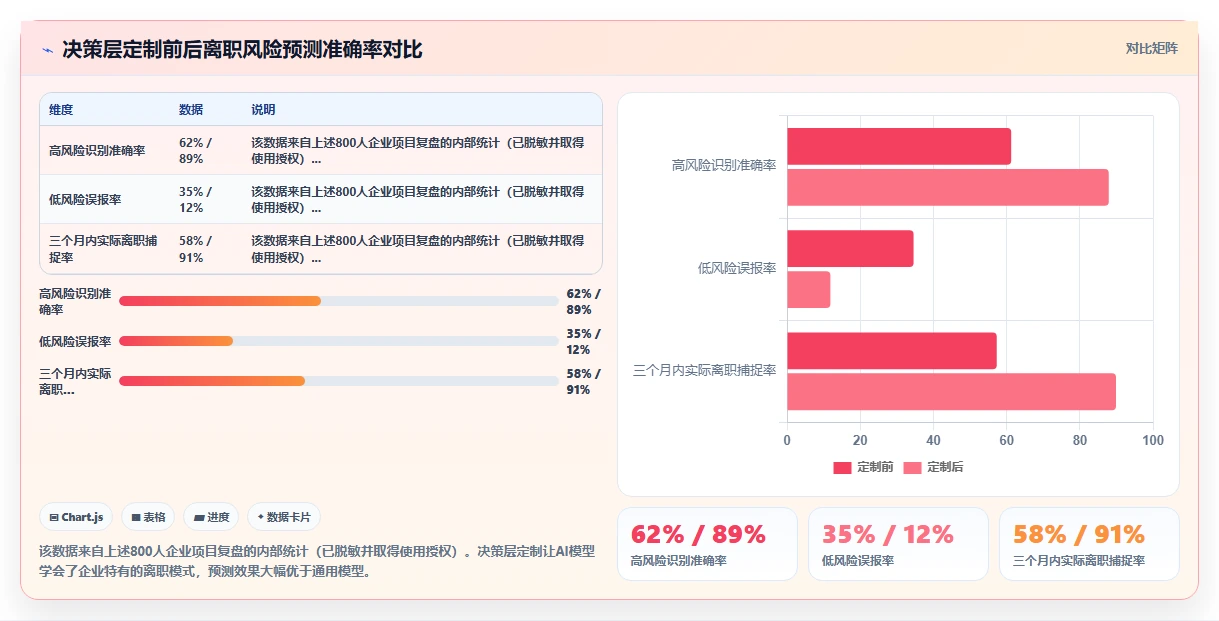Click the 定制后 bar for 三个月内实际离职捕捉率
Image resolution: width=1219 pixels, height=621 pixels.
951,392
